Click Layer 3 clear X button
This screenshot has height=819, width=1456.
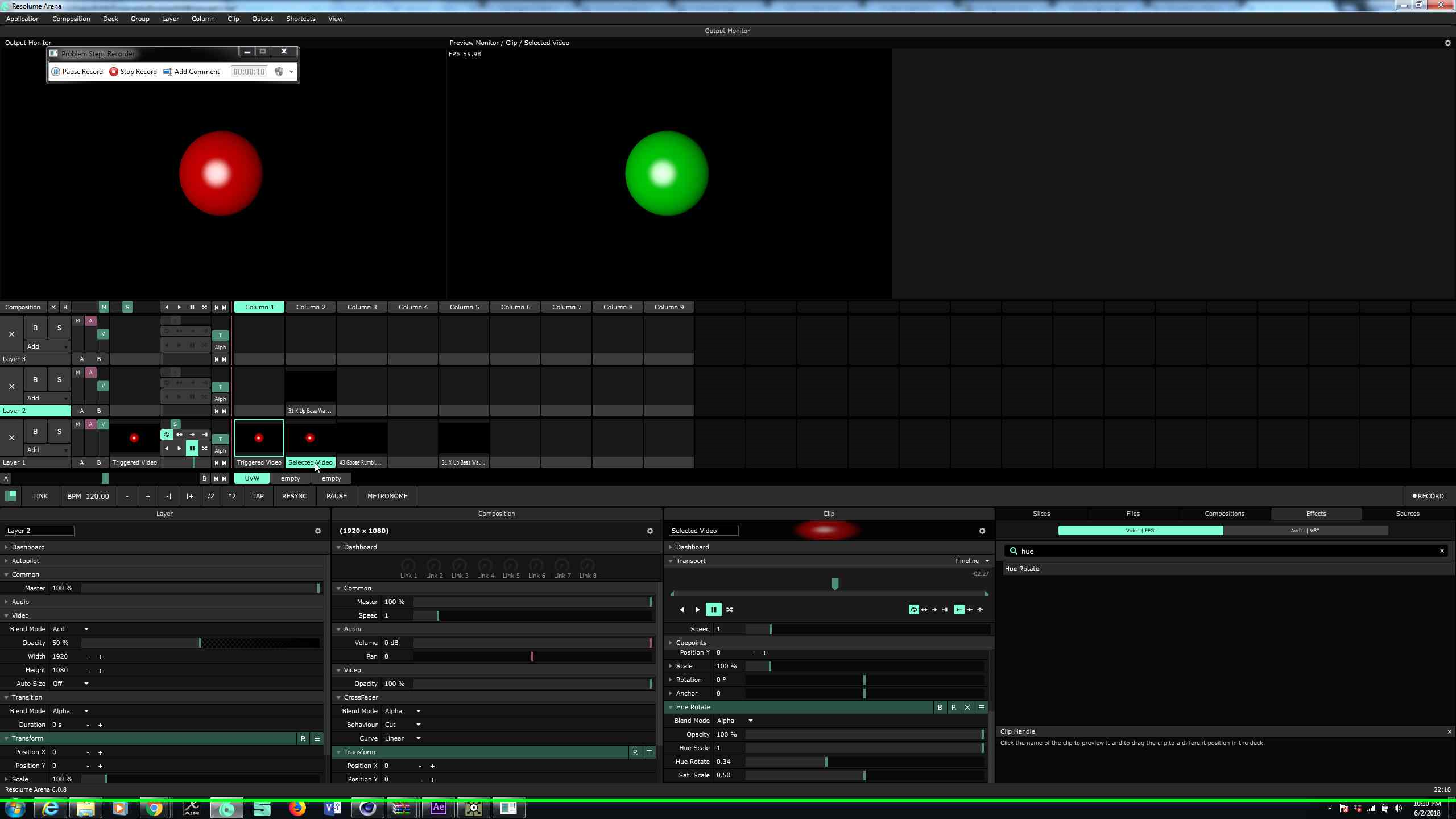point(11,334)
